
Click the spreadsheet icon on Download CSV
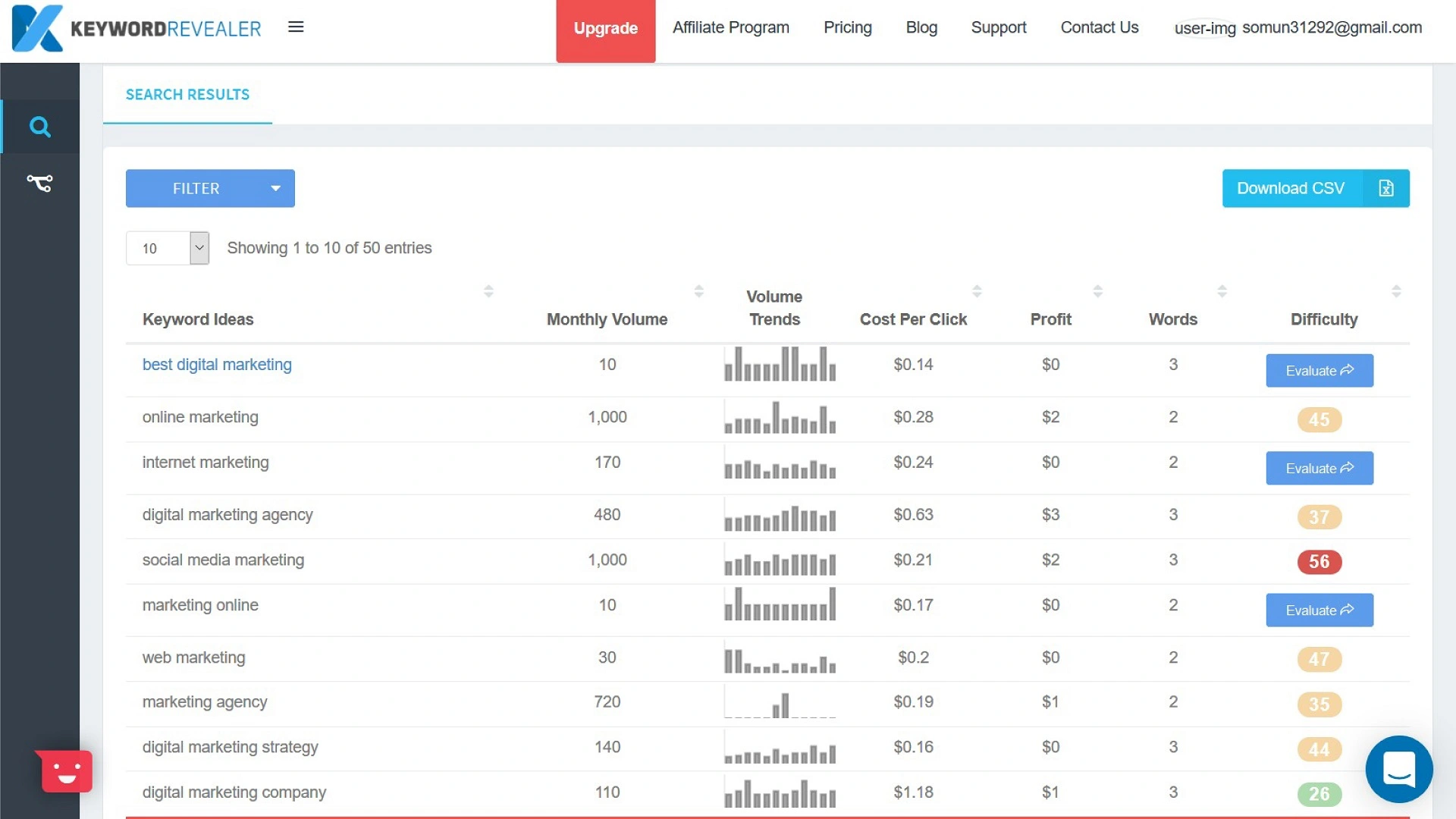(x=1386, y=188)
